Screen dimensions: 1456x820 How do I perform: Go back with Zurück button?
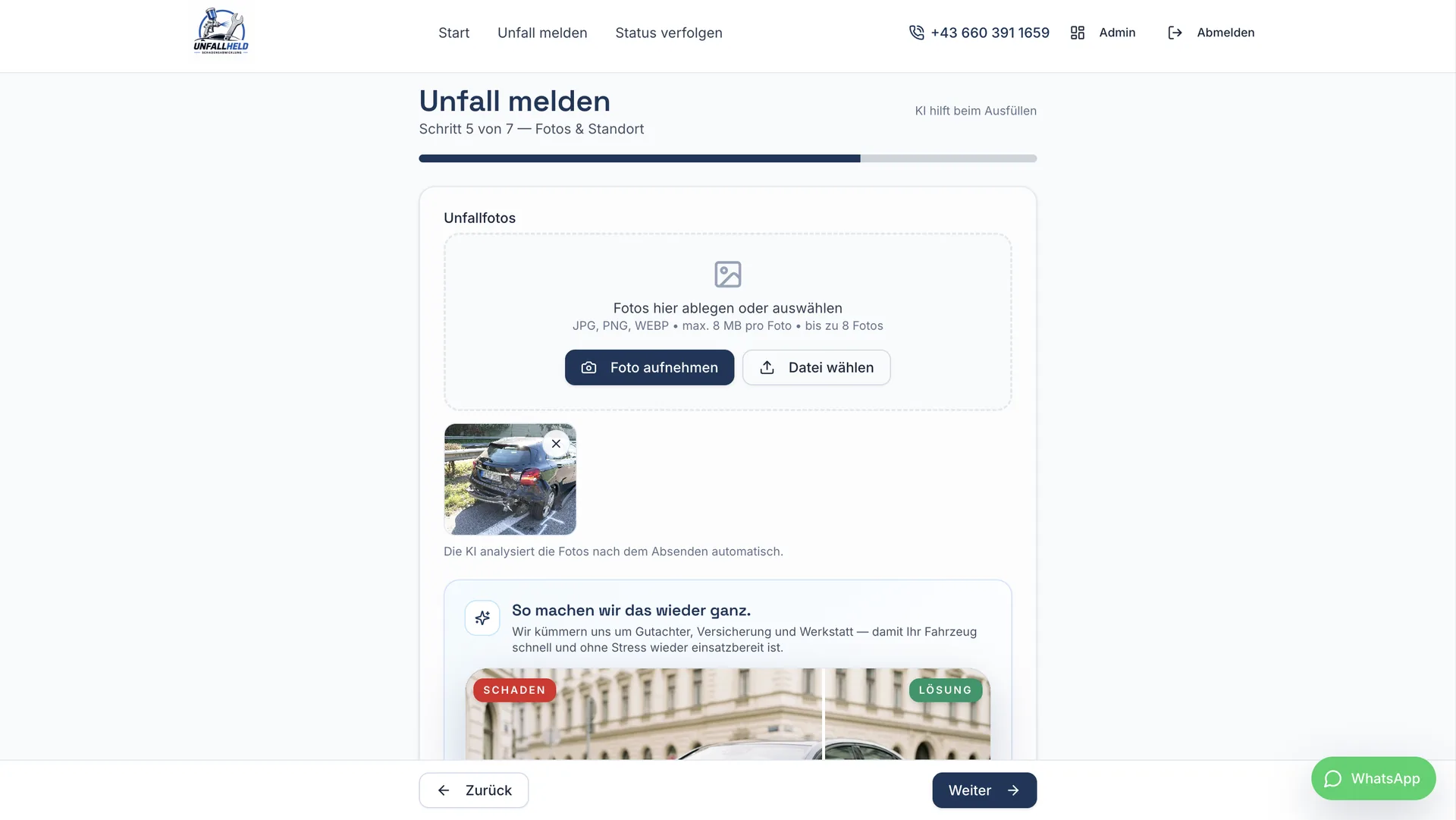[473, 790]
